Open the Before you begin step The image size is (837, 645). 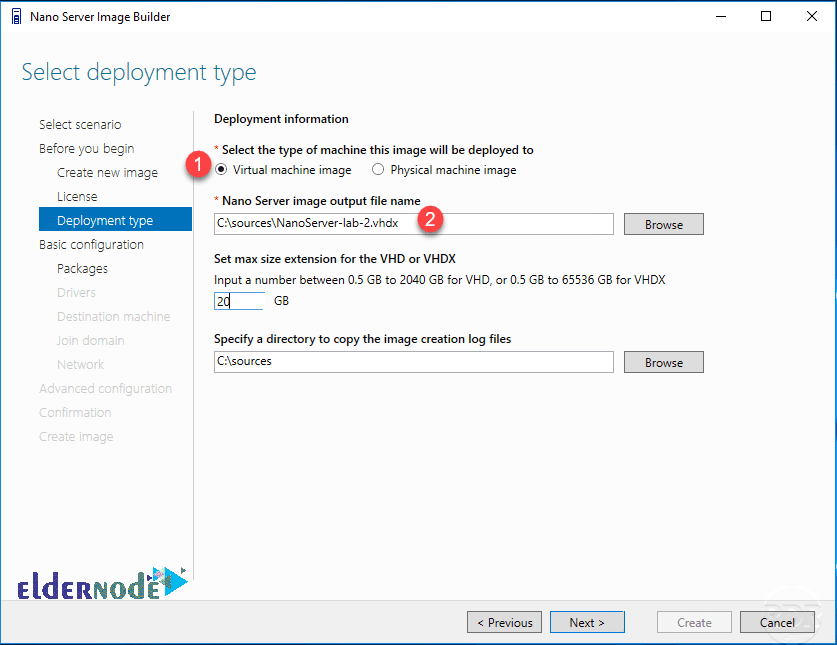(86, 148)
